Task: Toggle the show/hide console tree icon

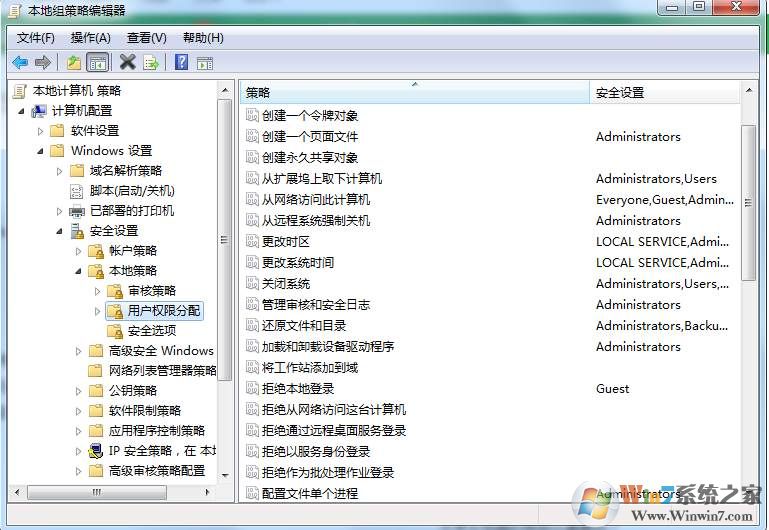Action: pos(97,63)
